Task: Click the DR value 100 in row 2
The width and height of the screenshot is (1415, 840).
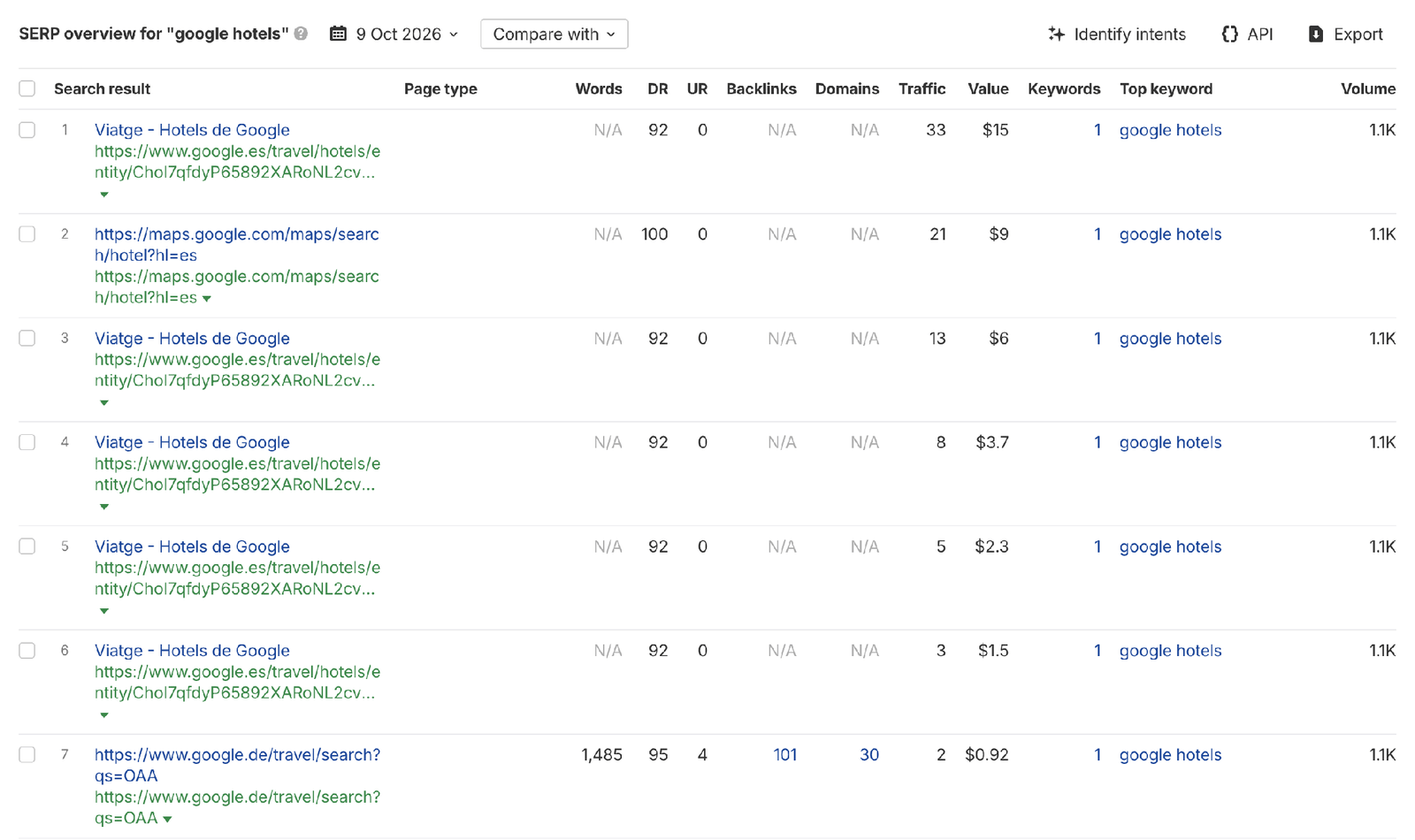Action: (654, 234)
